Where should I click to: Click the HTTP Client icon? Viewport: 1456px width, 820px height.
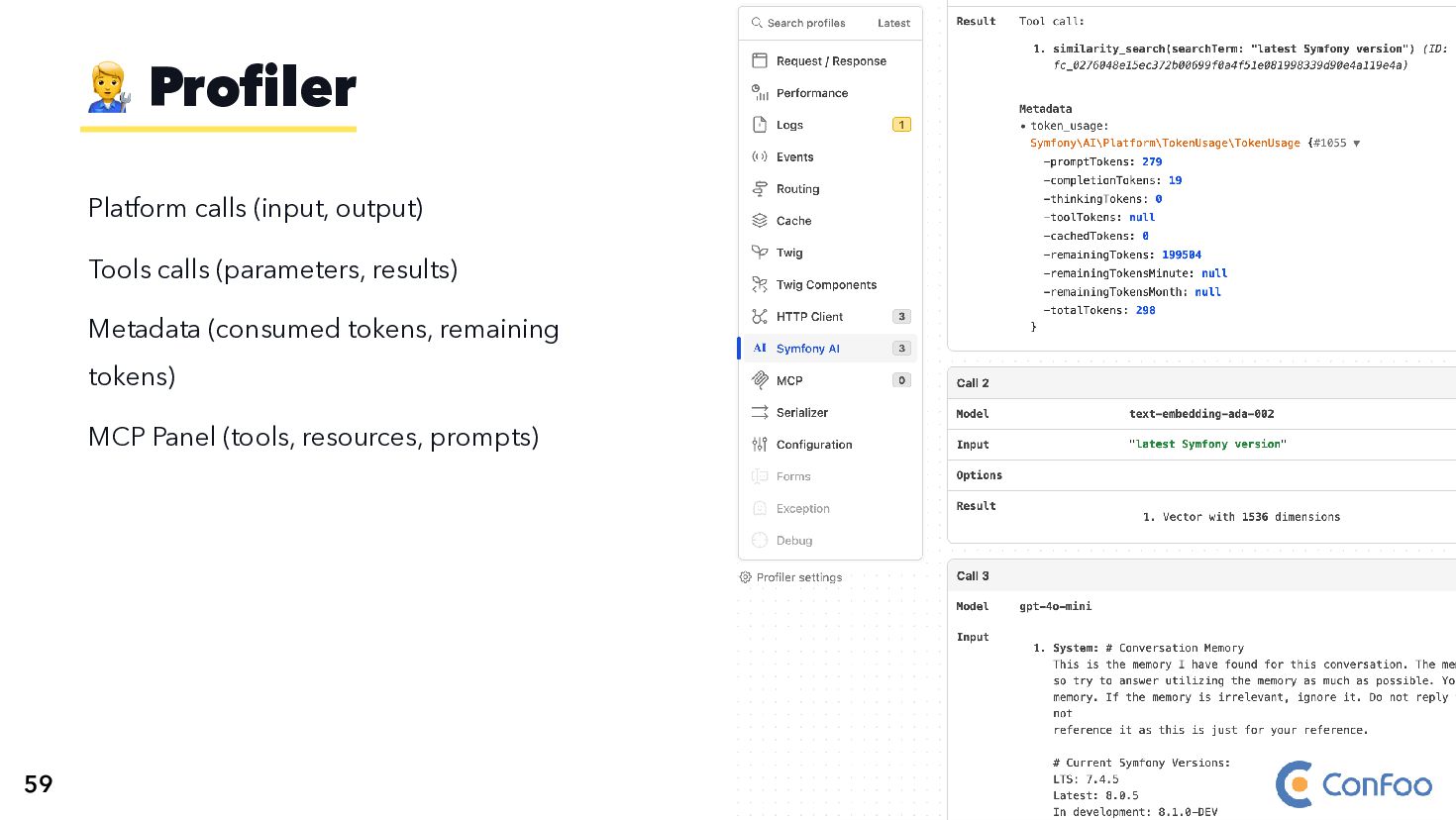coord(760,316)
